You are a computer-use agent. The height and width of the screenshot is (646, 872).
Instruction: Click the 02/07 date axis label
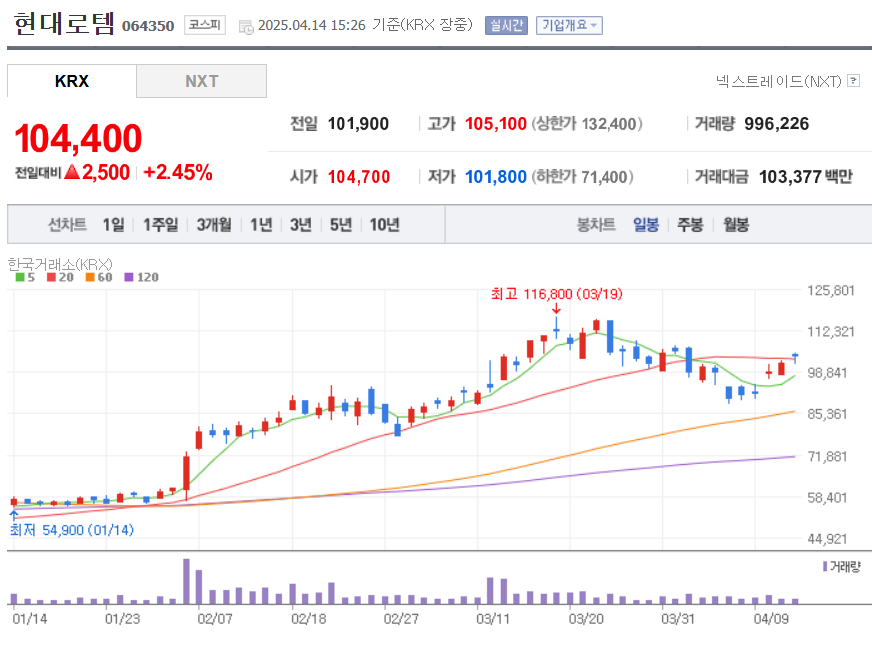coord(215,619)
